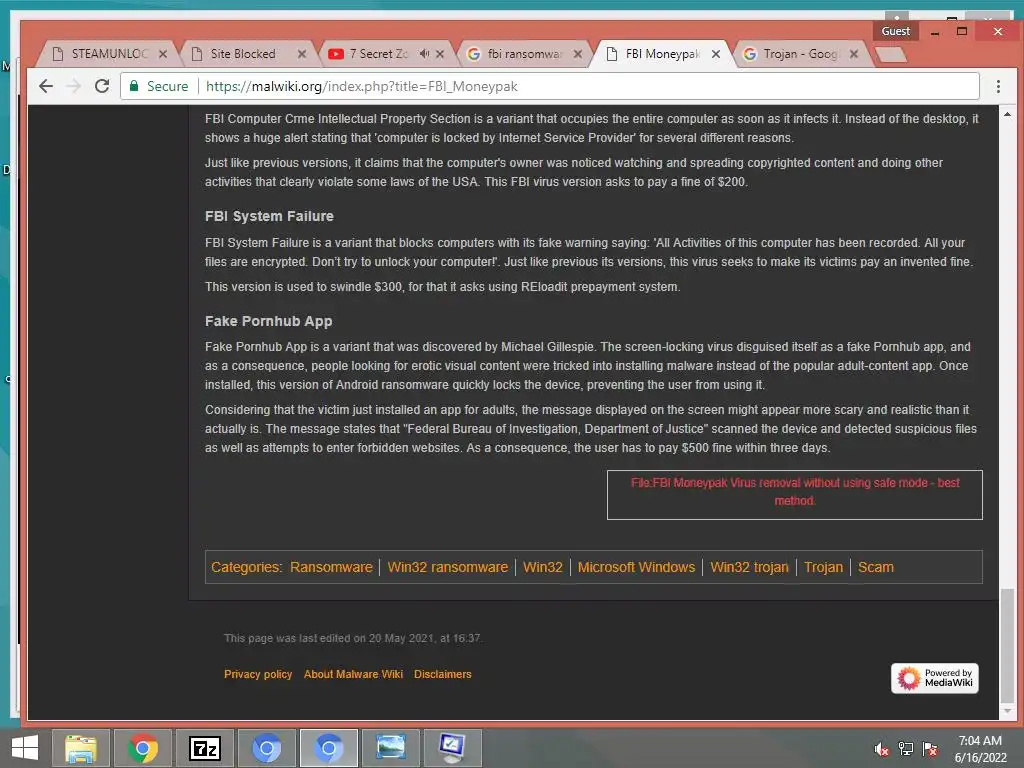
Task: Switch to the STEAMUNLOCKED tab
Action: pos(108,54)
